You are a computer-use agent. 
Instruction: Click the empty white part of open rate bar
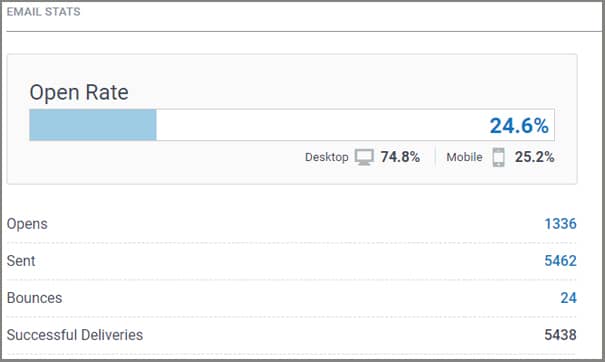pyautogui.click(x=320, y=125)
